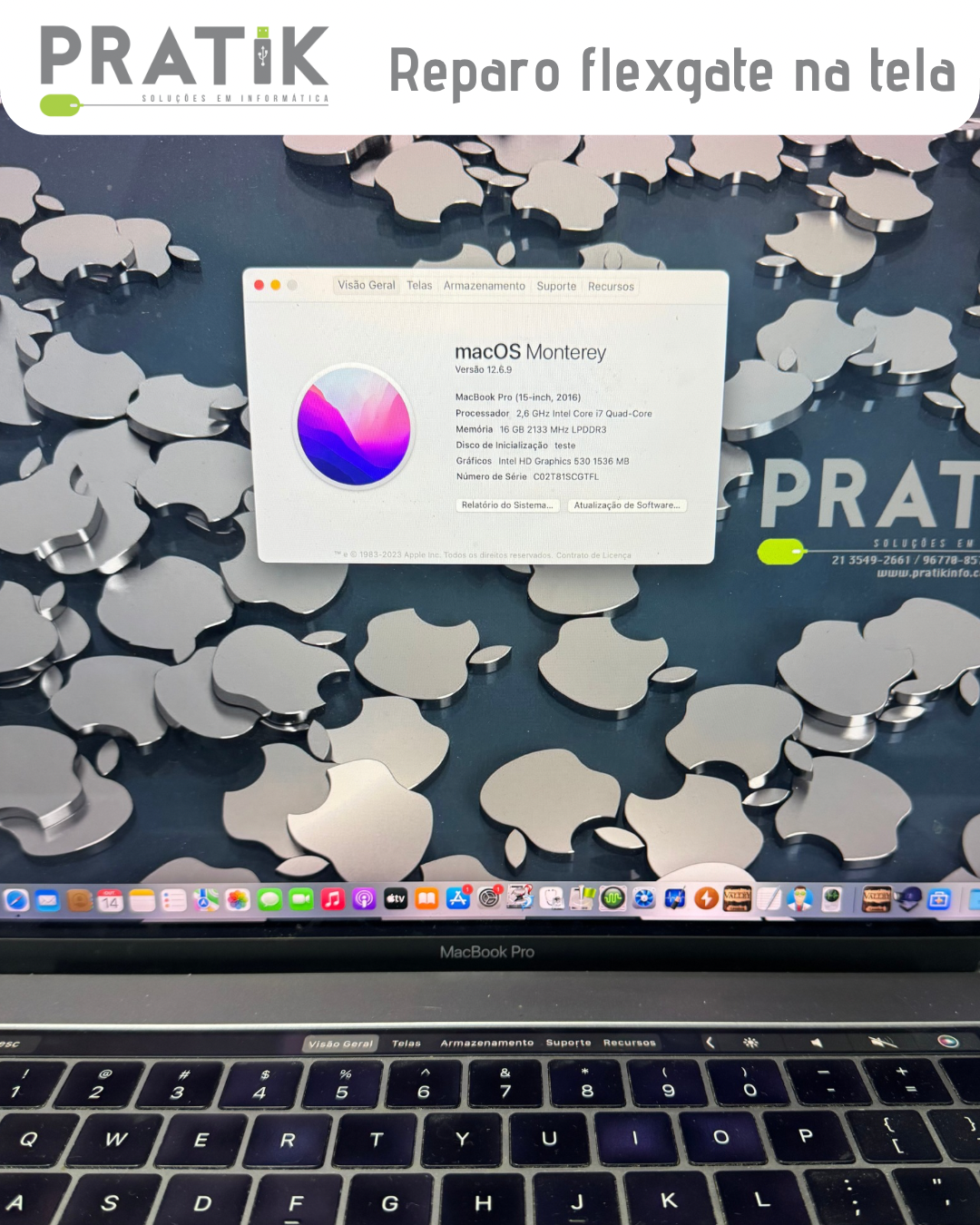Open the FaceTime app icon
Image resolution: width=980 pixels, height=1225 pixels.
[300, 899]
